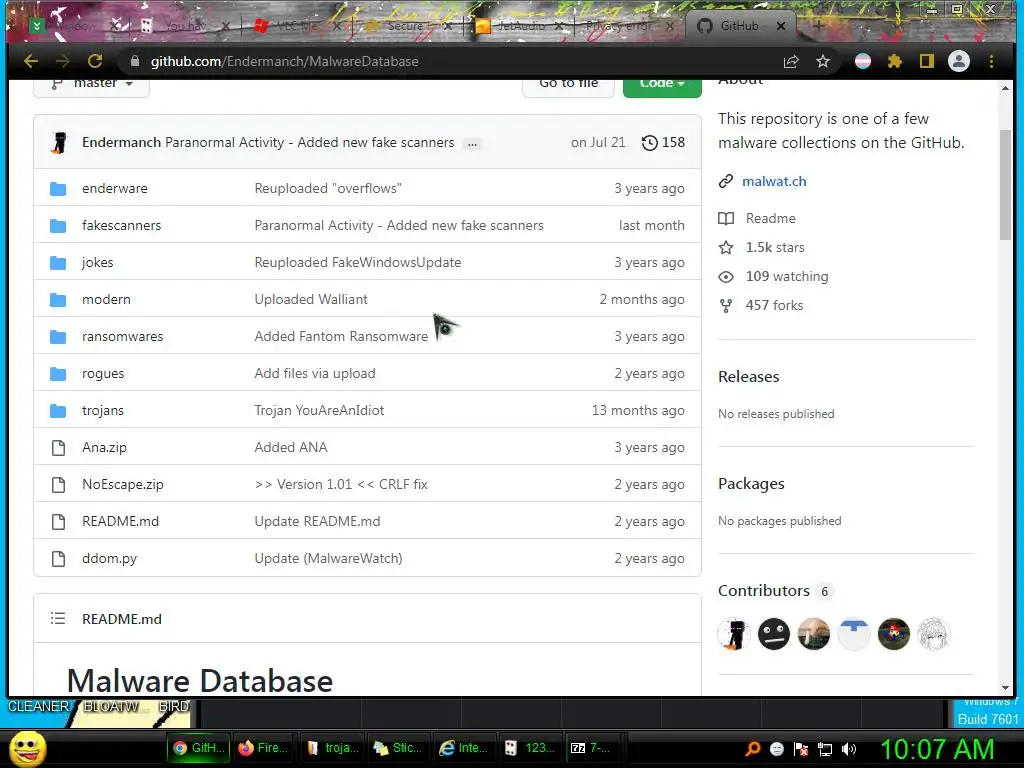This screenshot has height=768, width=1024.
Task: Share this page via share icon
Action: pos(791,61)
